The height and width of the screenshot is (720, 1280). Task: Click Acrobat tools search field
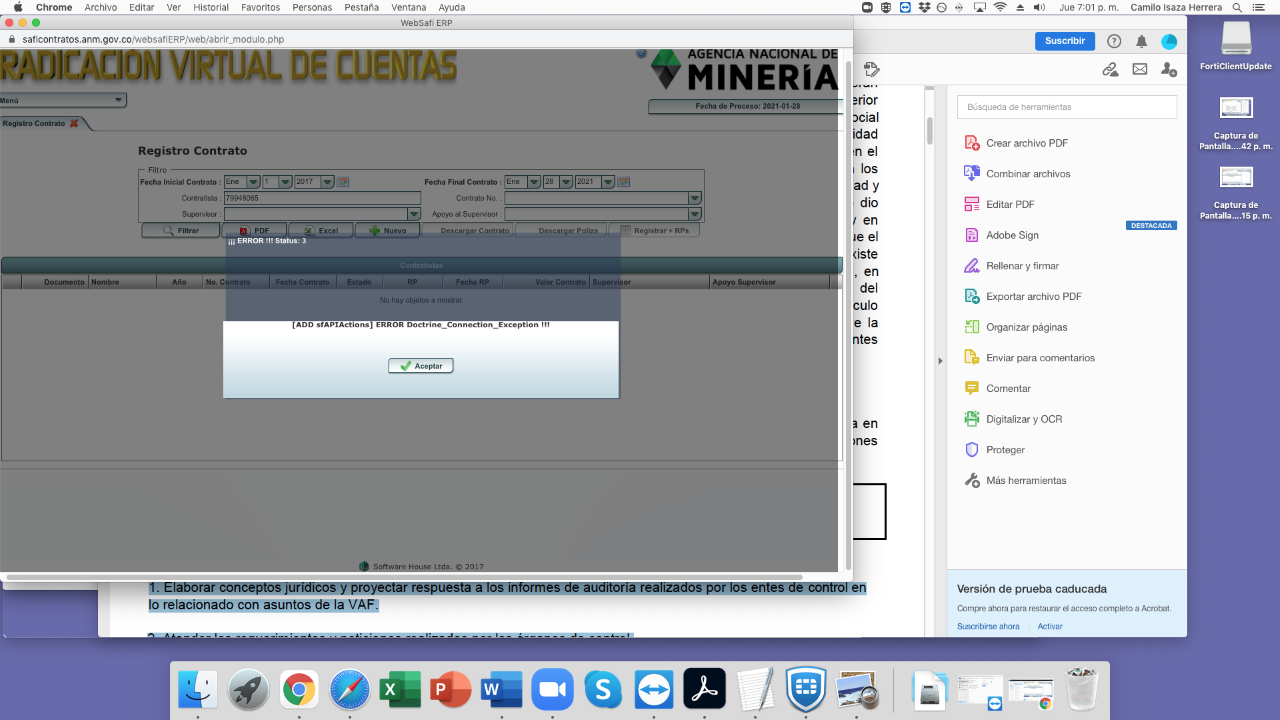point(1067,107)
